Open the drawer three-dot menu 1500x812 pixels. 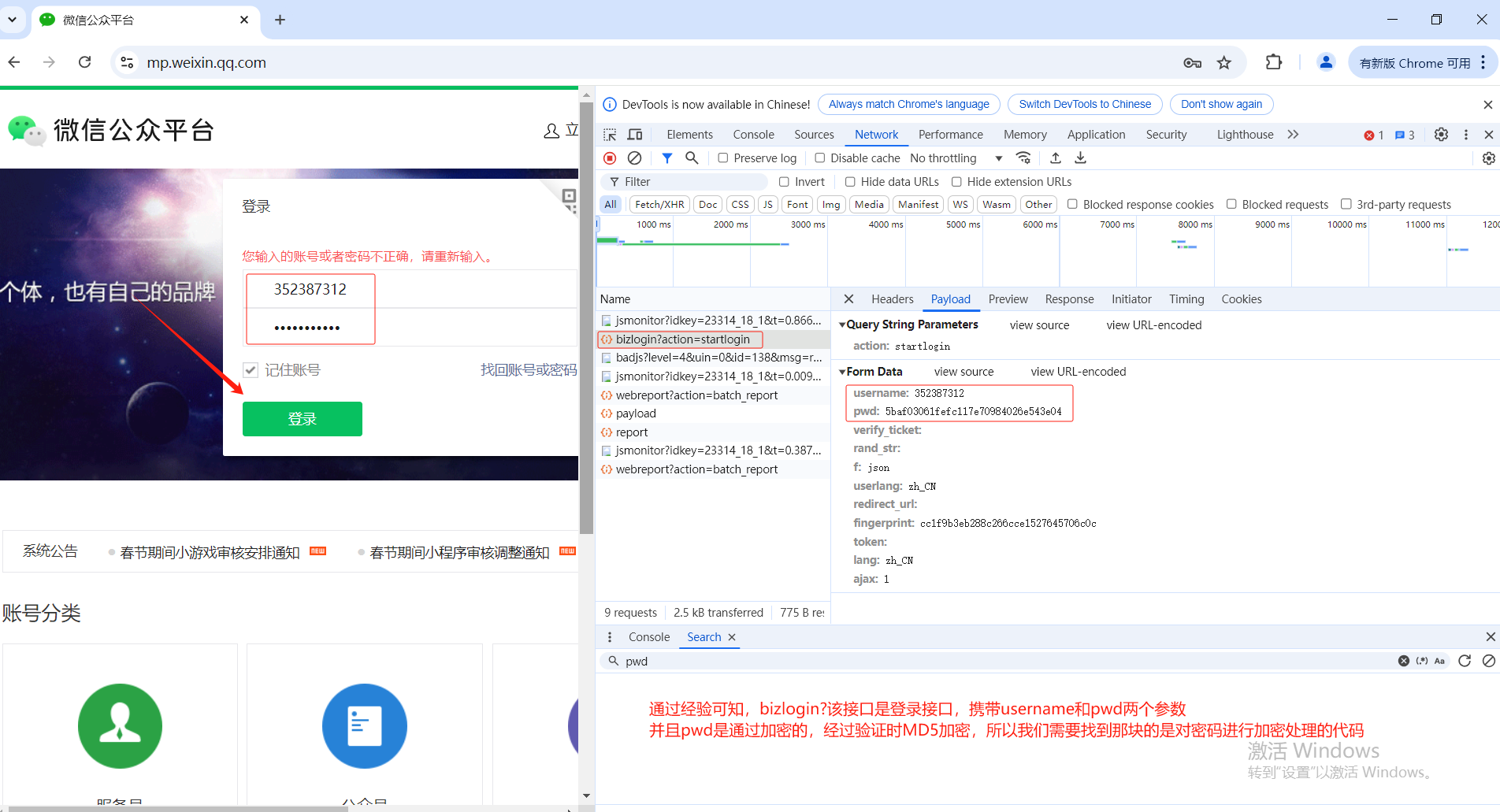pos(610,637)
